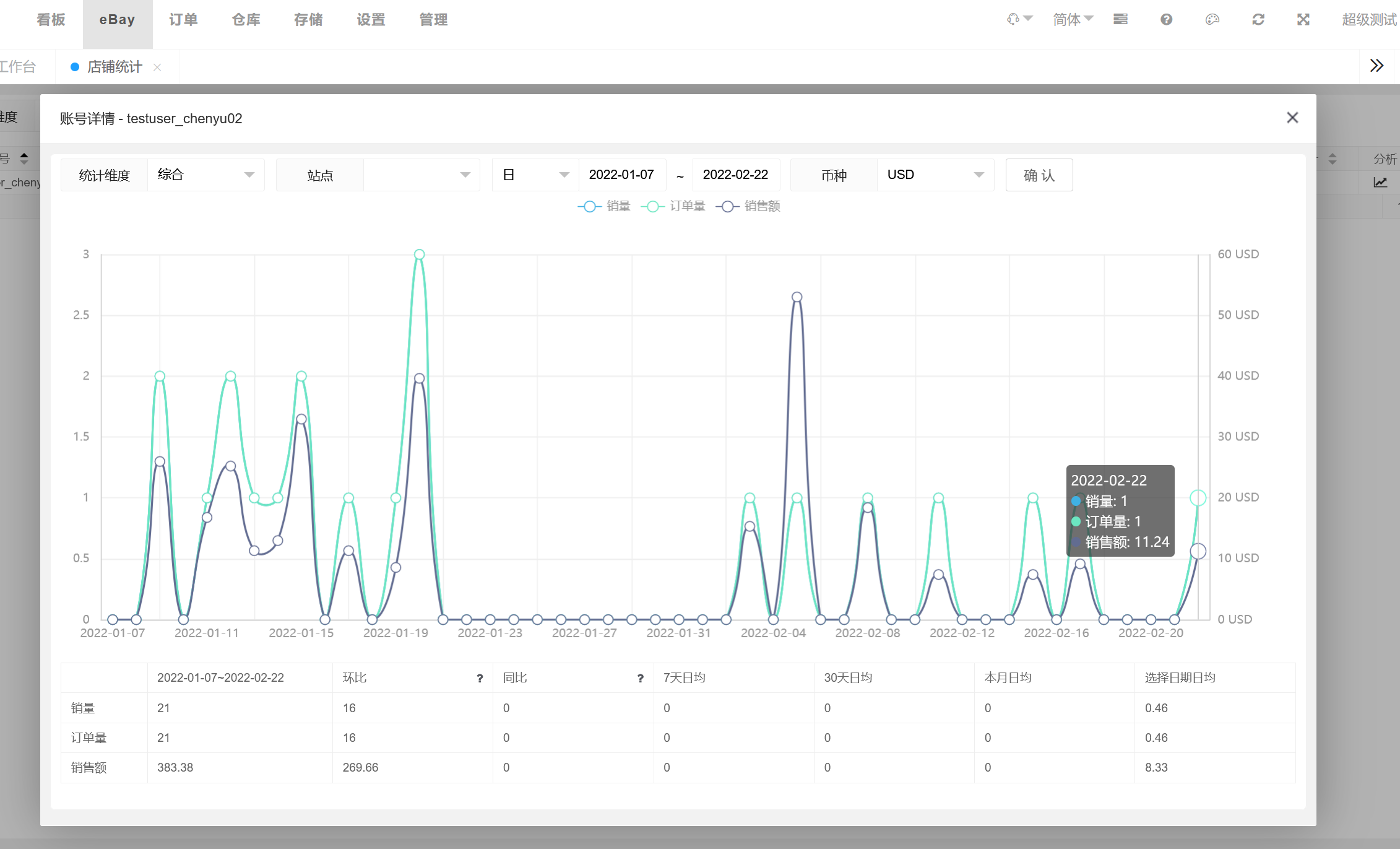Open the 设置 menu
The height and width of the screenshot is (849, 1400).
(x=371, y=20)
